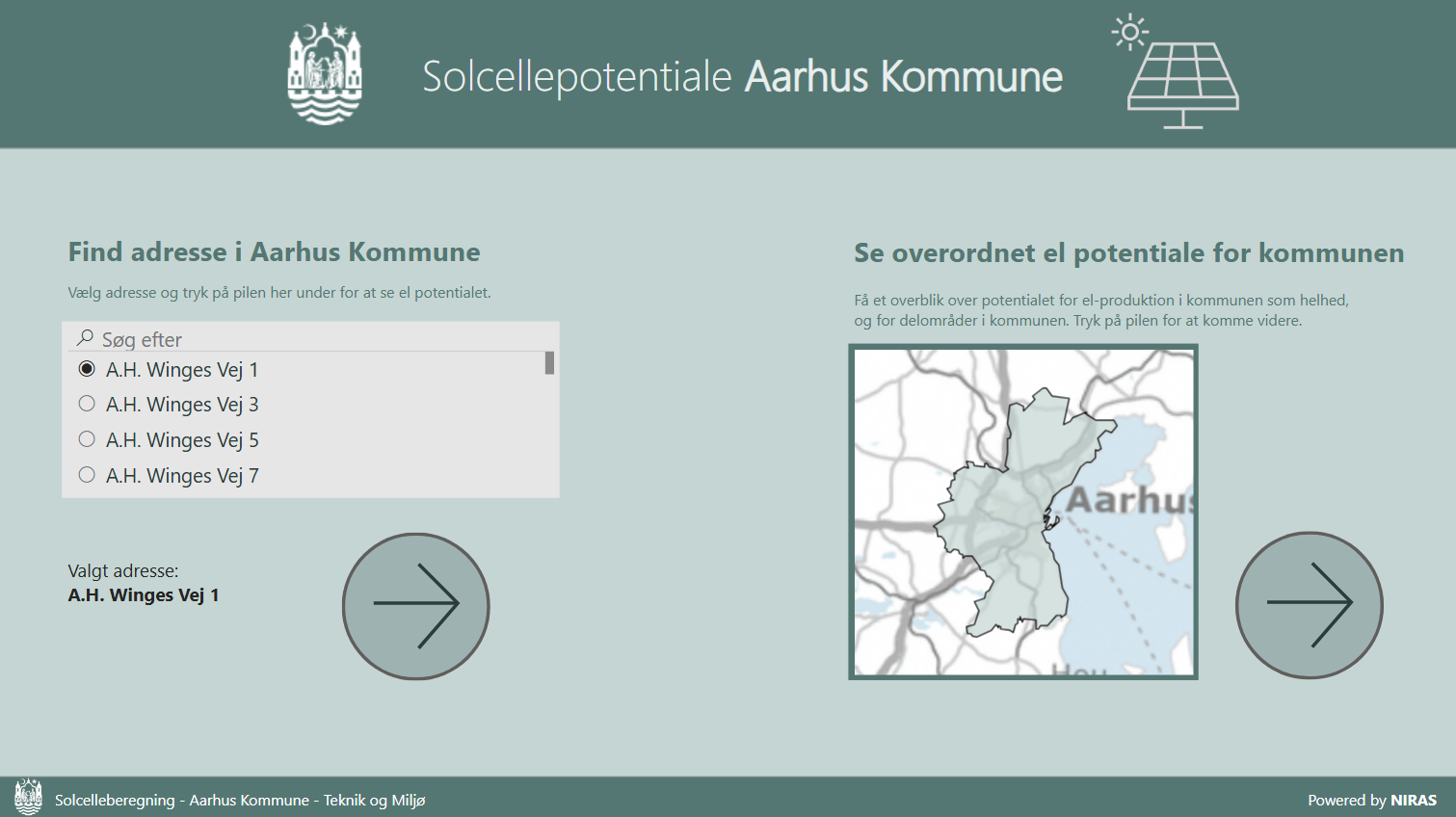This screenshot has width=1456, height=817.
Task: Select the A.H. Winges Vej 1 radio button
Action: (87, 369)
